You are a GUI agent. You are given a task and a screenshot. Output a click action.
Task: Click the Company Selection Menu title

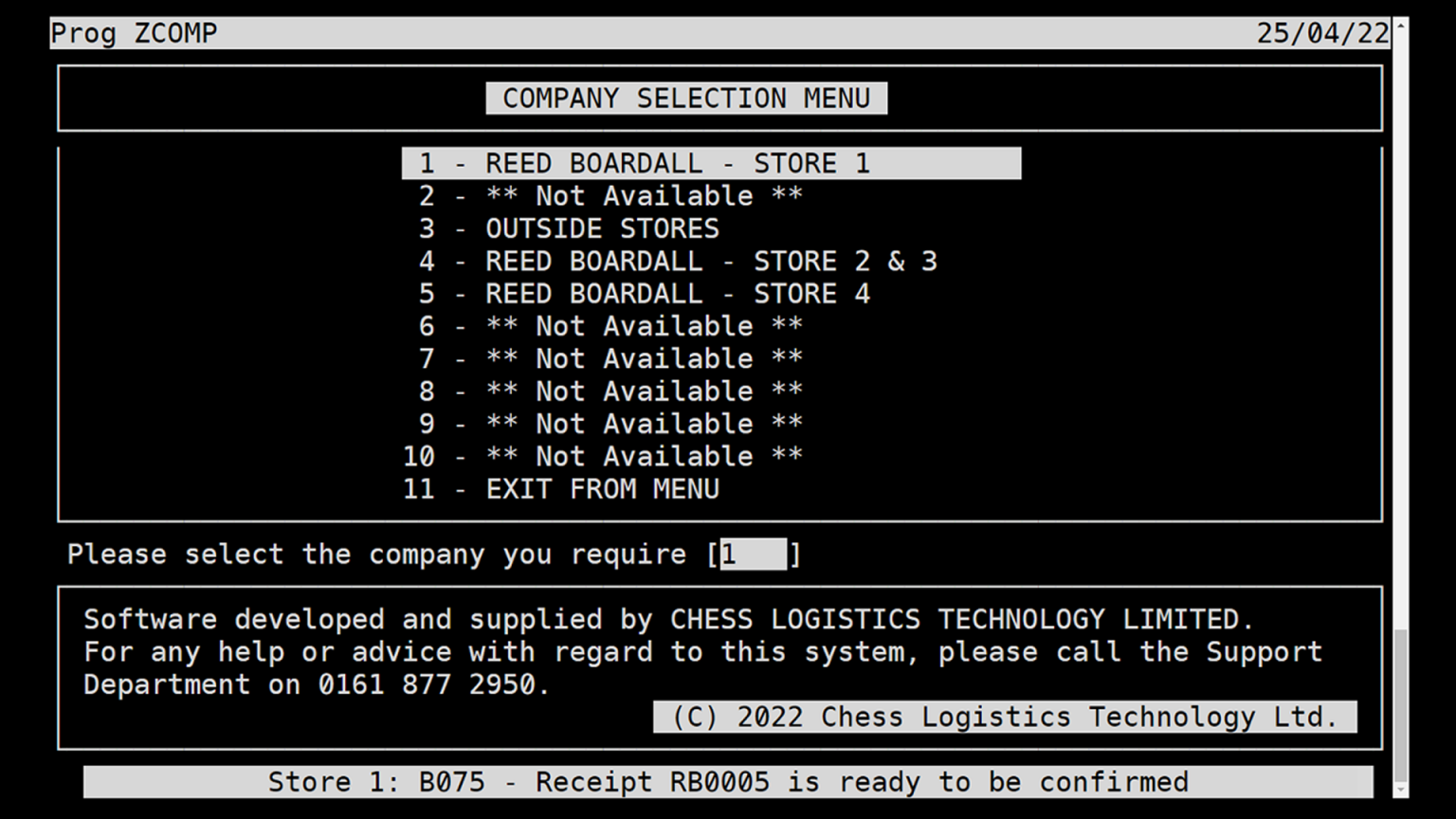pyautogui.click(x=686, y=99)
